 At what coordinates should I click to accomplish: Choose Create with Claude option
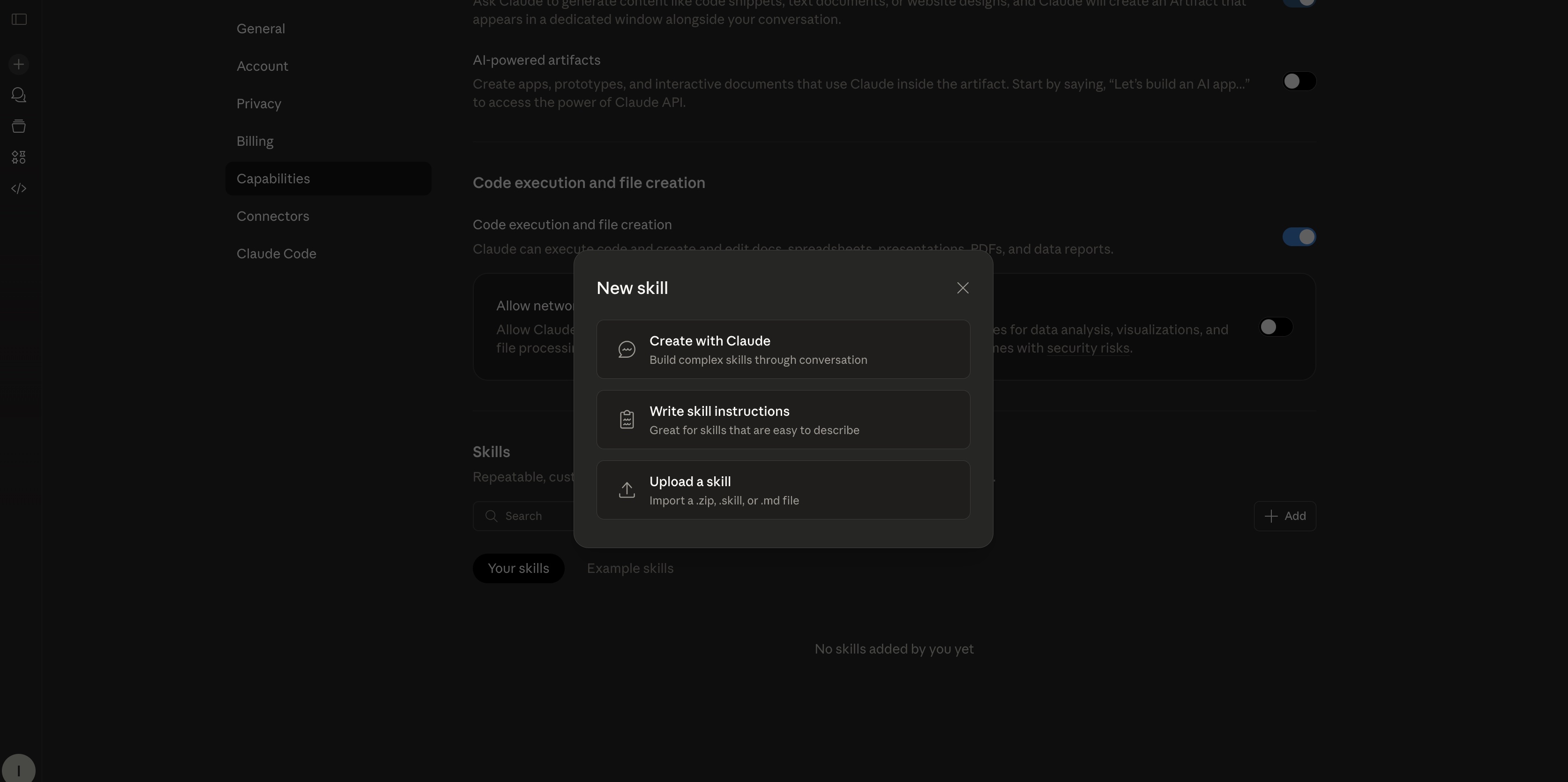pos(783,350)
